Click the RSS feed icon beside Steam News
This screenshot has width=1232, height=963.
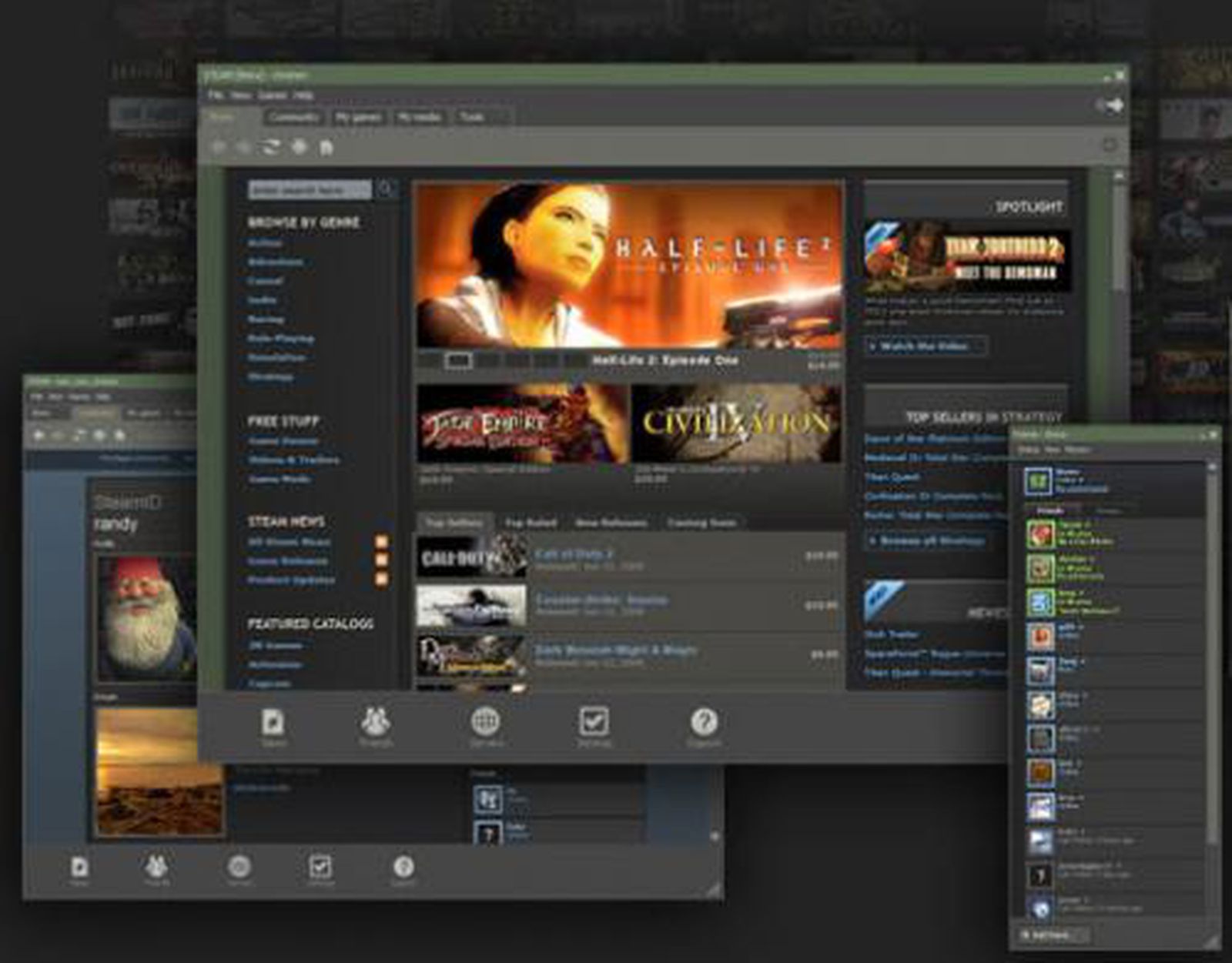(x=380, y=542)
